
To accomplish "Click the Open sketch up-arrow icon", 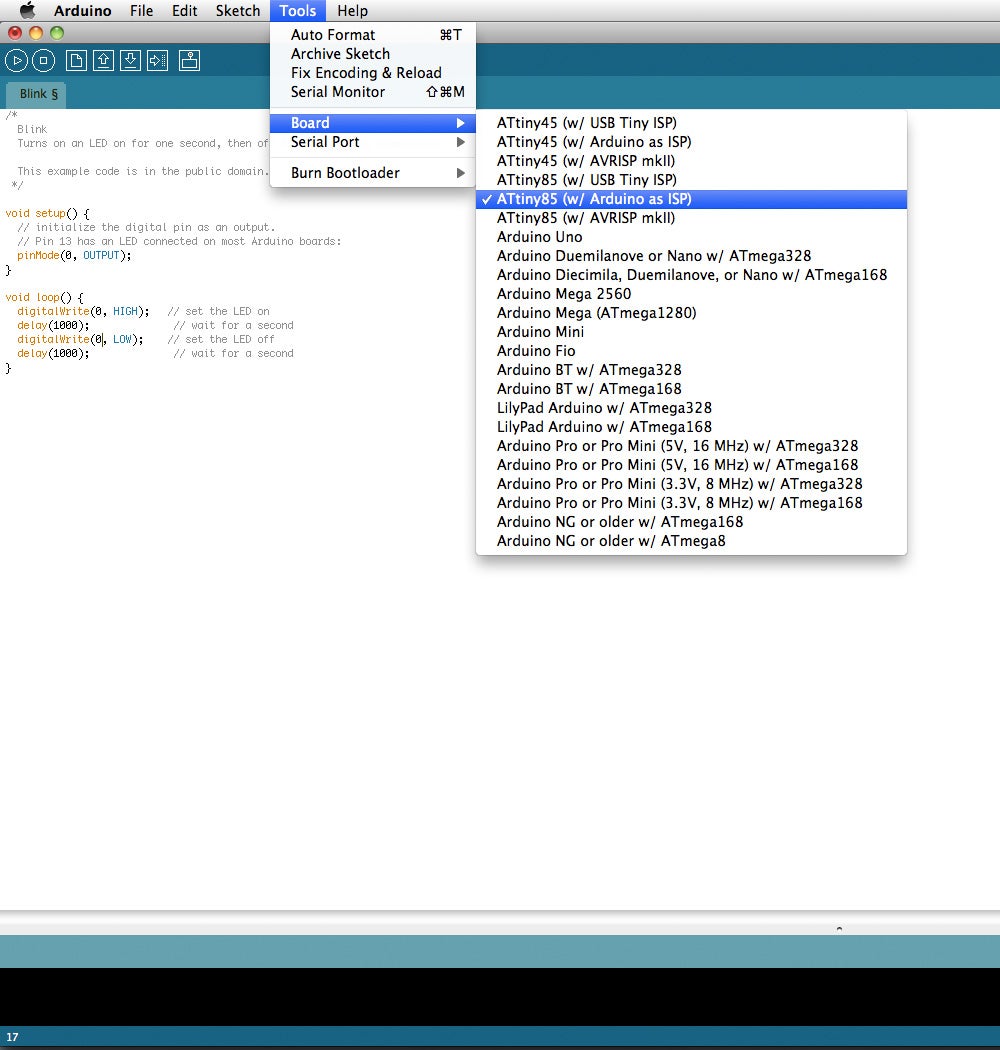I will [103, 61].
